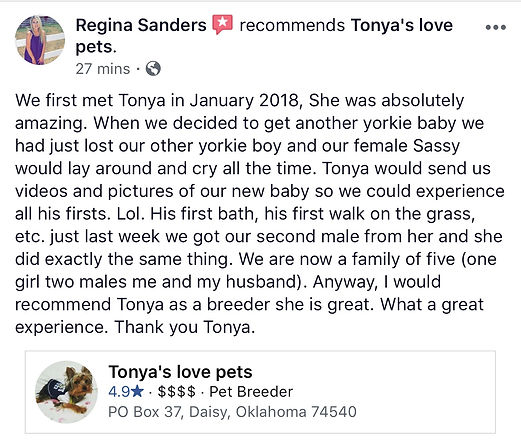Image resolution: width=521 pixels, height=440 pixels.
Task: Open Regina Sanders profile picture
Action: [x=40, y=40]
